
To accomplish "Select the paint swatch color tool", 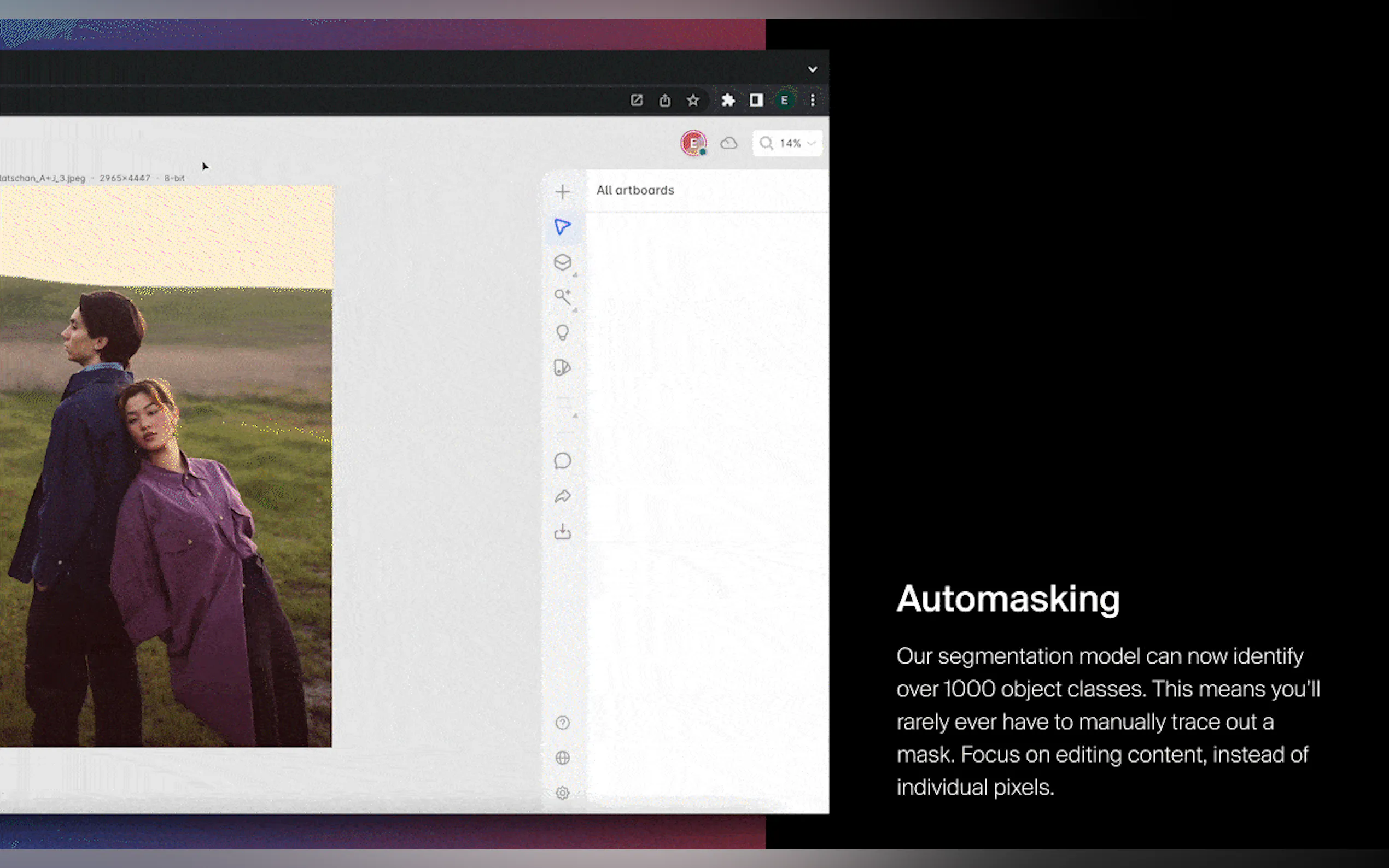I will coord(562,367).
